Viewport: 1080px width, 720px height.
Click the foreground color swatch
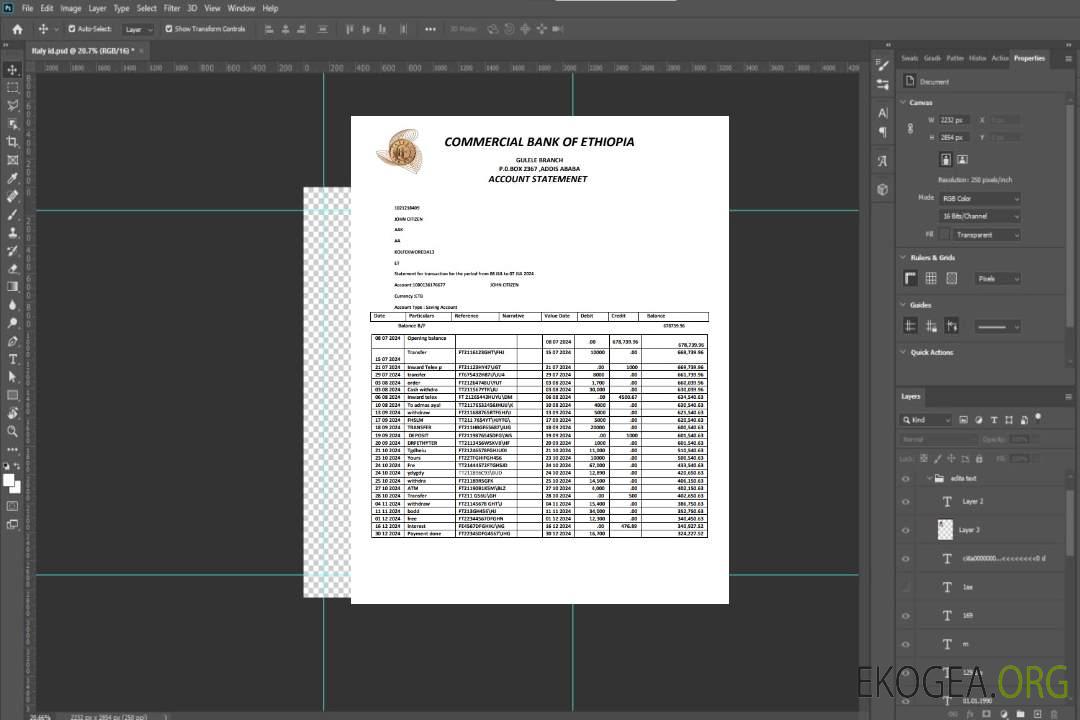click(x=9, y=481)
